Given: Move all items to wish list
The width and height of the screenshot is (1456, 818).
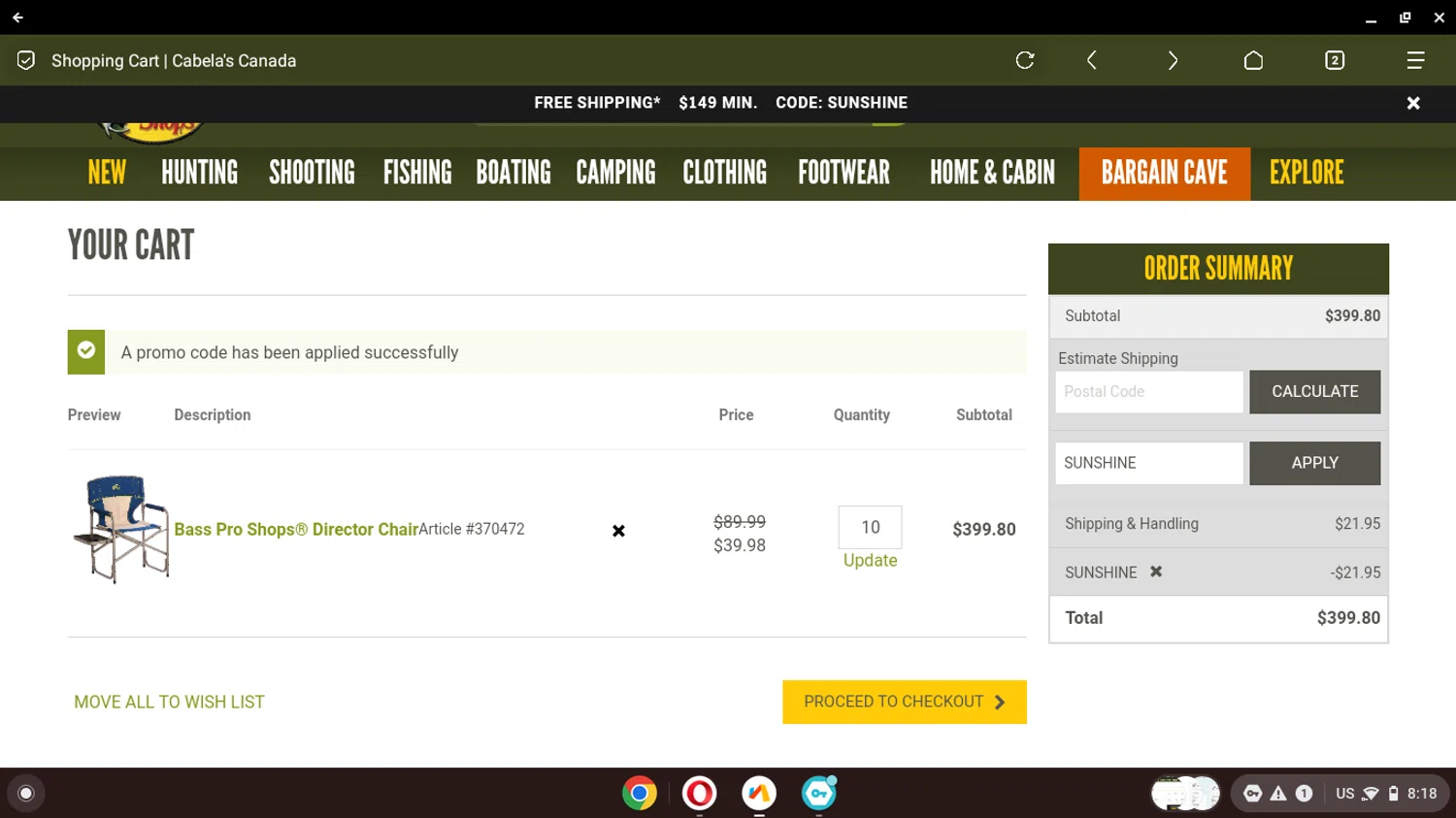Looking at the screenshot, I should 169,702.
